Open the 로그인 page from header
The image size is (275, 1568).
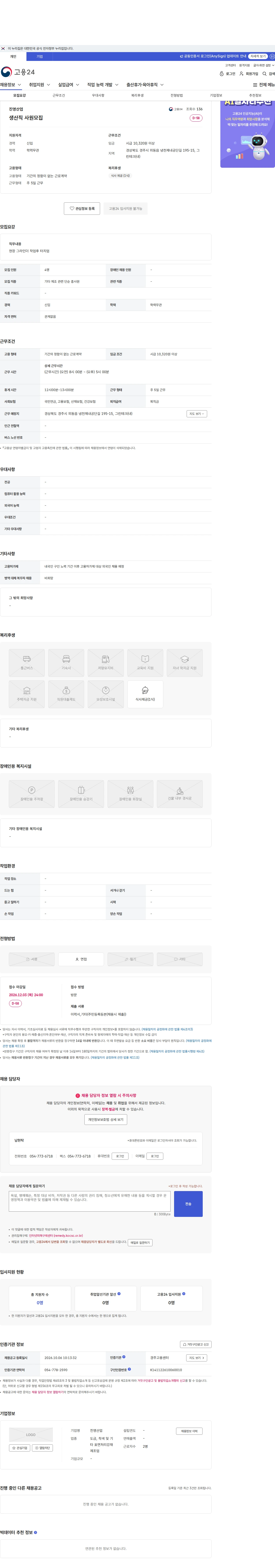[x=228, y=74]
